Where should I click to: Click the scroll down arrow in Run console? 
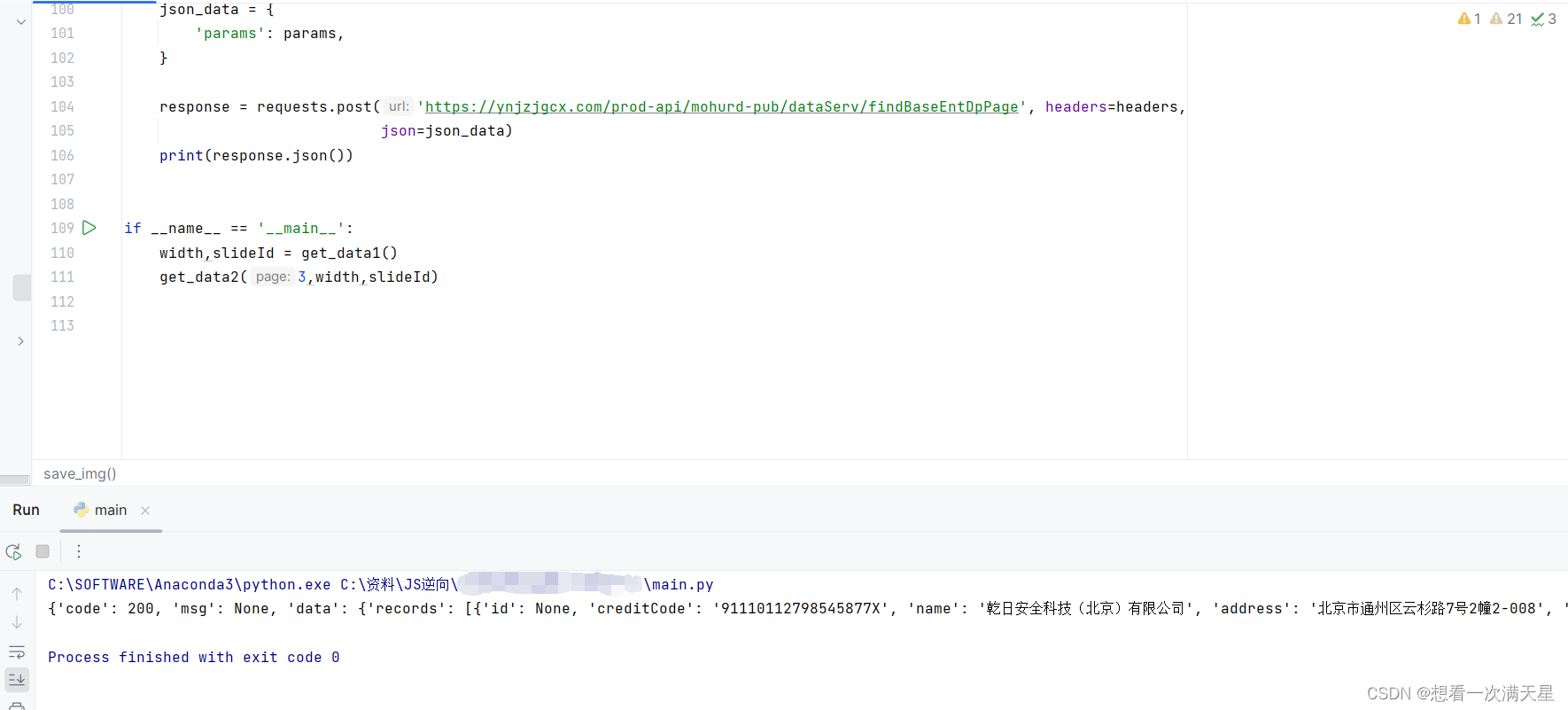click(17, 622)
